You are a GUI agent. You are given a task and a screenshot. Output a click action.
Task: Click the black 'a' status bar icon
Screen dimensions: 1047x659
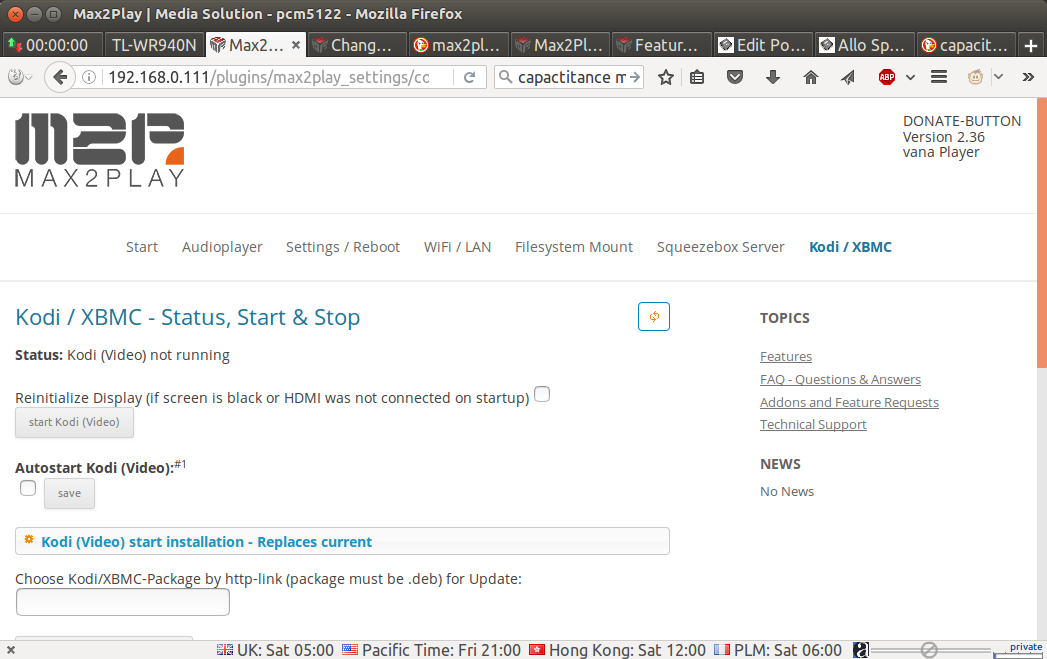[861, 650]
